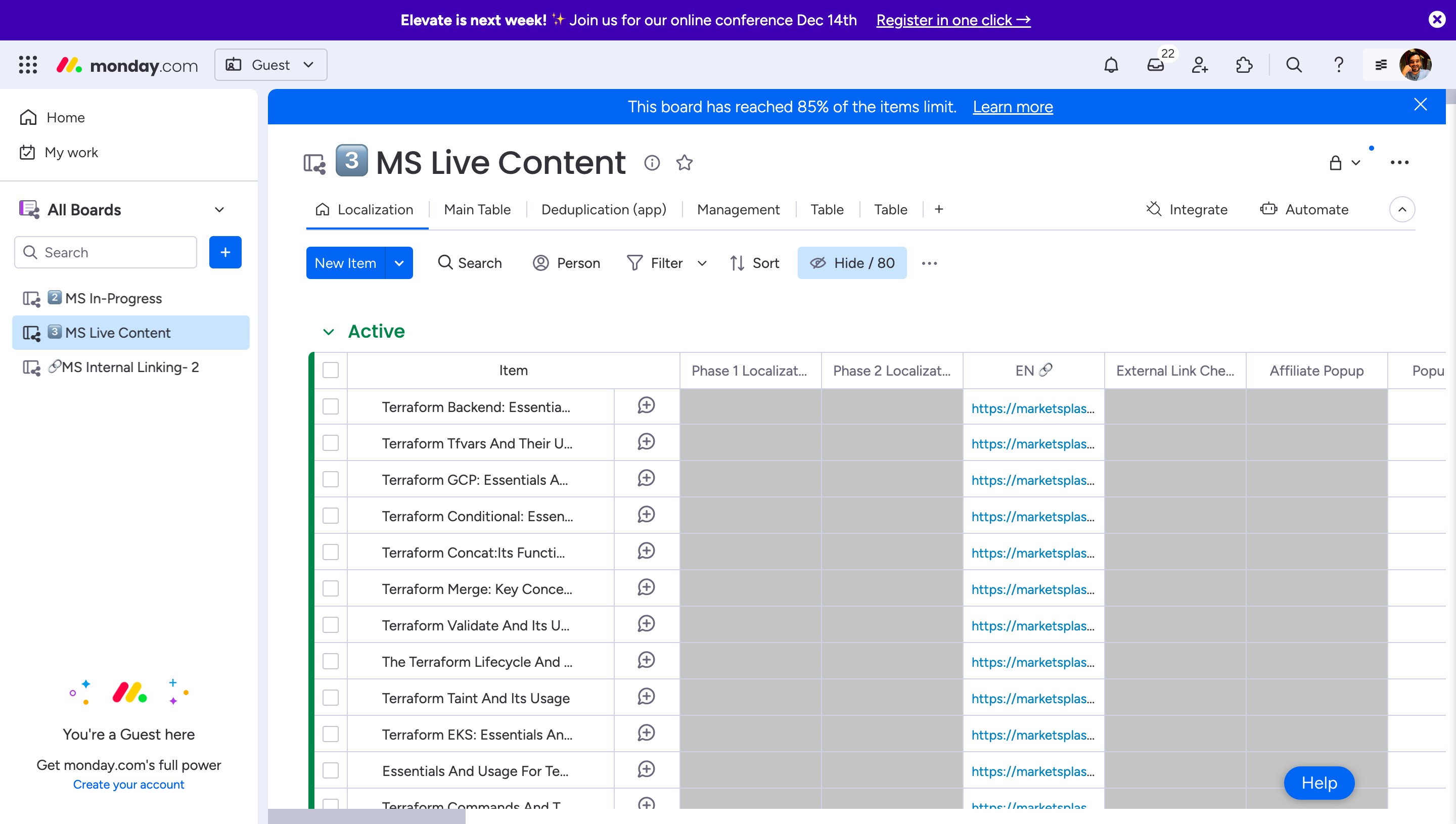This screenshot has height=824, width=1456.
Task: Click the invite members icon
Action: tap(1200, 65)
